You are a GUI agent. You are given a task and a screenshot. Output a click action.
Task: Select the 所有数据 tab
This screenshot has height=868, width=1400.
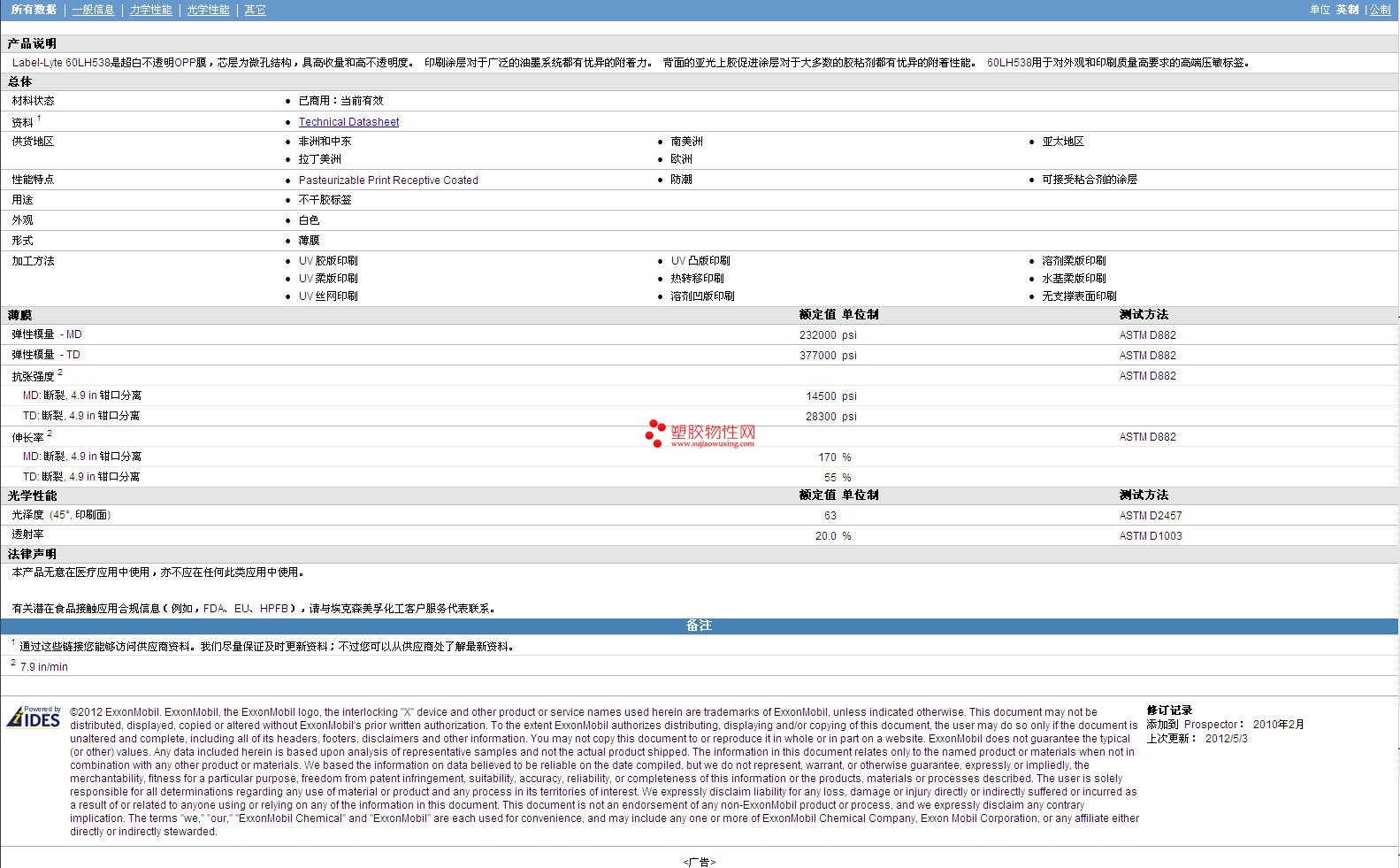(34, 10)
